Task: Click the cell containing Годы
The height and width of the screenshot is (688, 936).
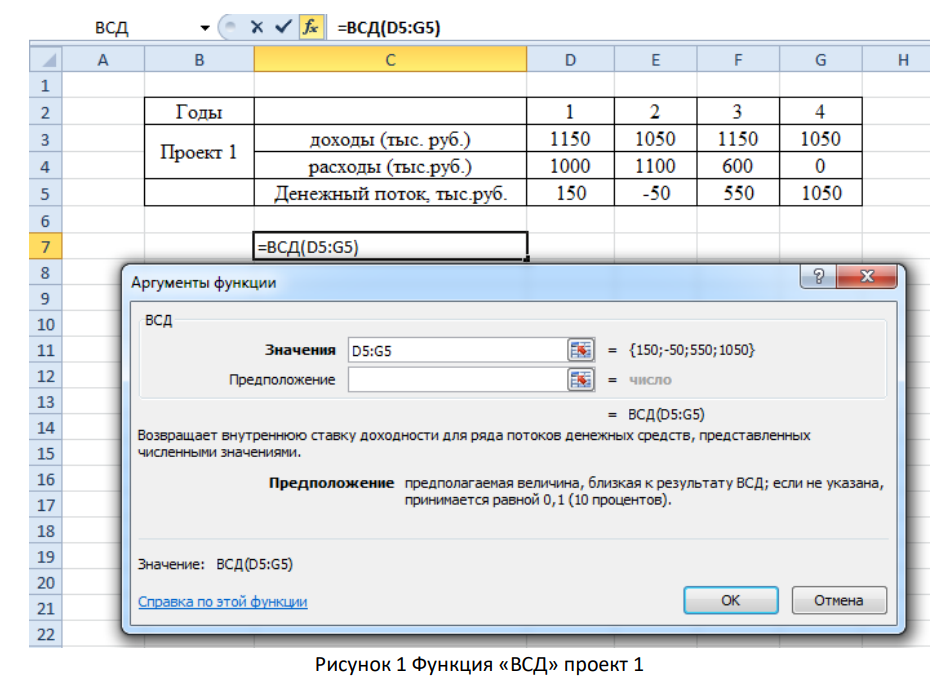Action: (x=199, y=112)
